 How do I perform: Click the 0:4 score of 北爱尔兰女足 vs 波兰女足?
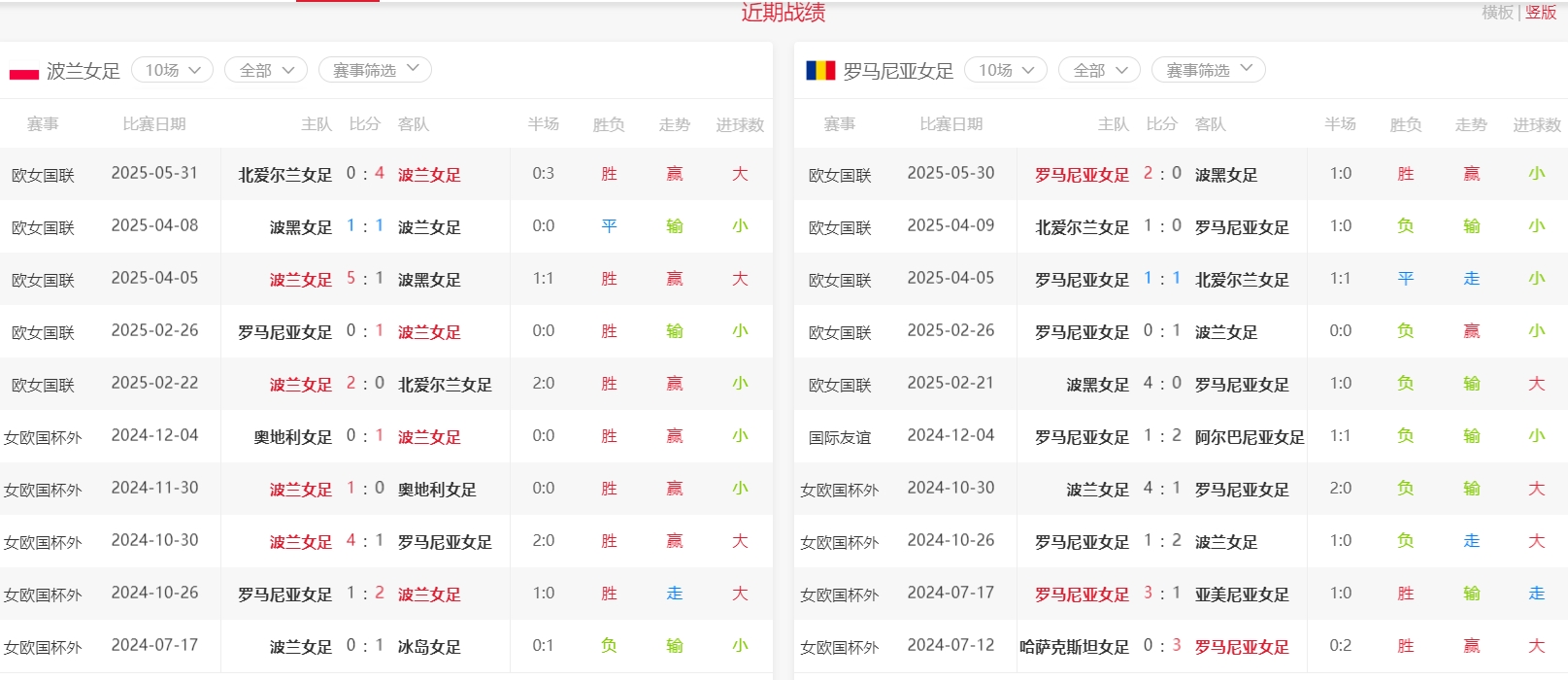pyautogui.click(x=365, y=174)
